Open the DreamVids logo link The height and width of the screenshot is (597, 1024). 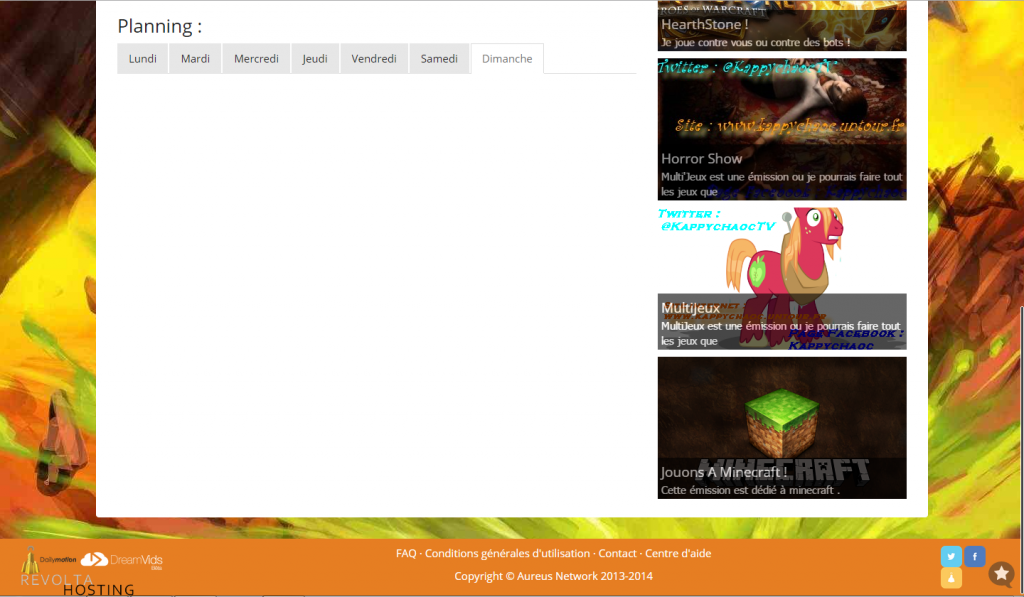pos(122,560)
